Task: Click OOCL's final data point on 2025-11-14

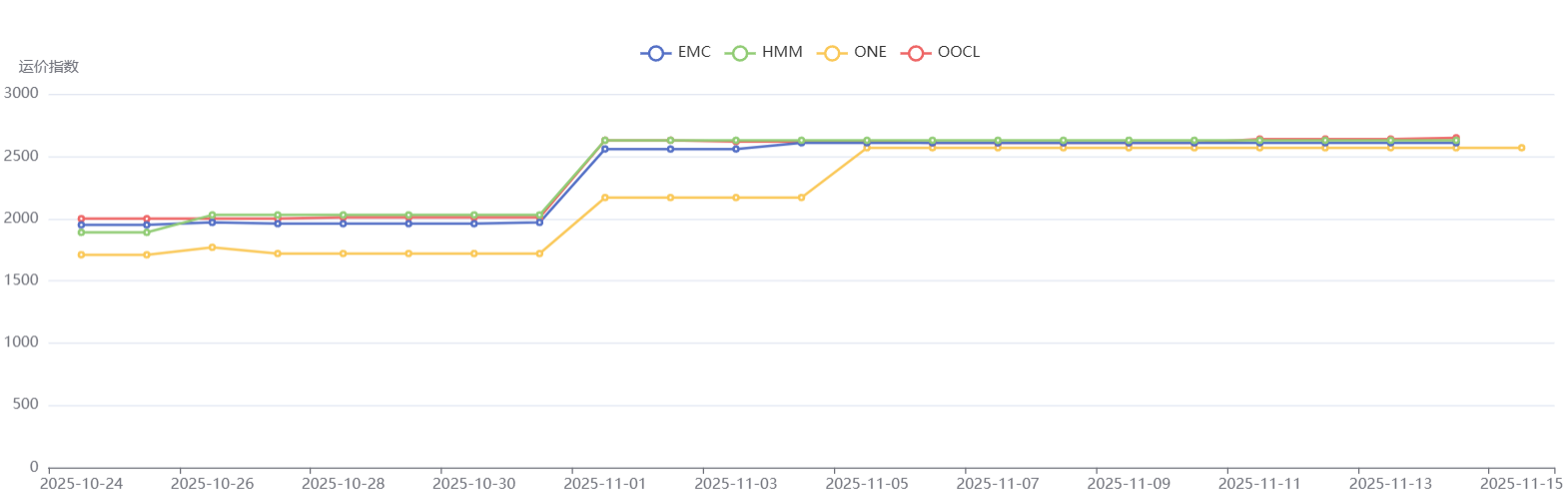Action: tap(1456, 138)
